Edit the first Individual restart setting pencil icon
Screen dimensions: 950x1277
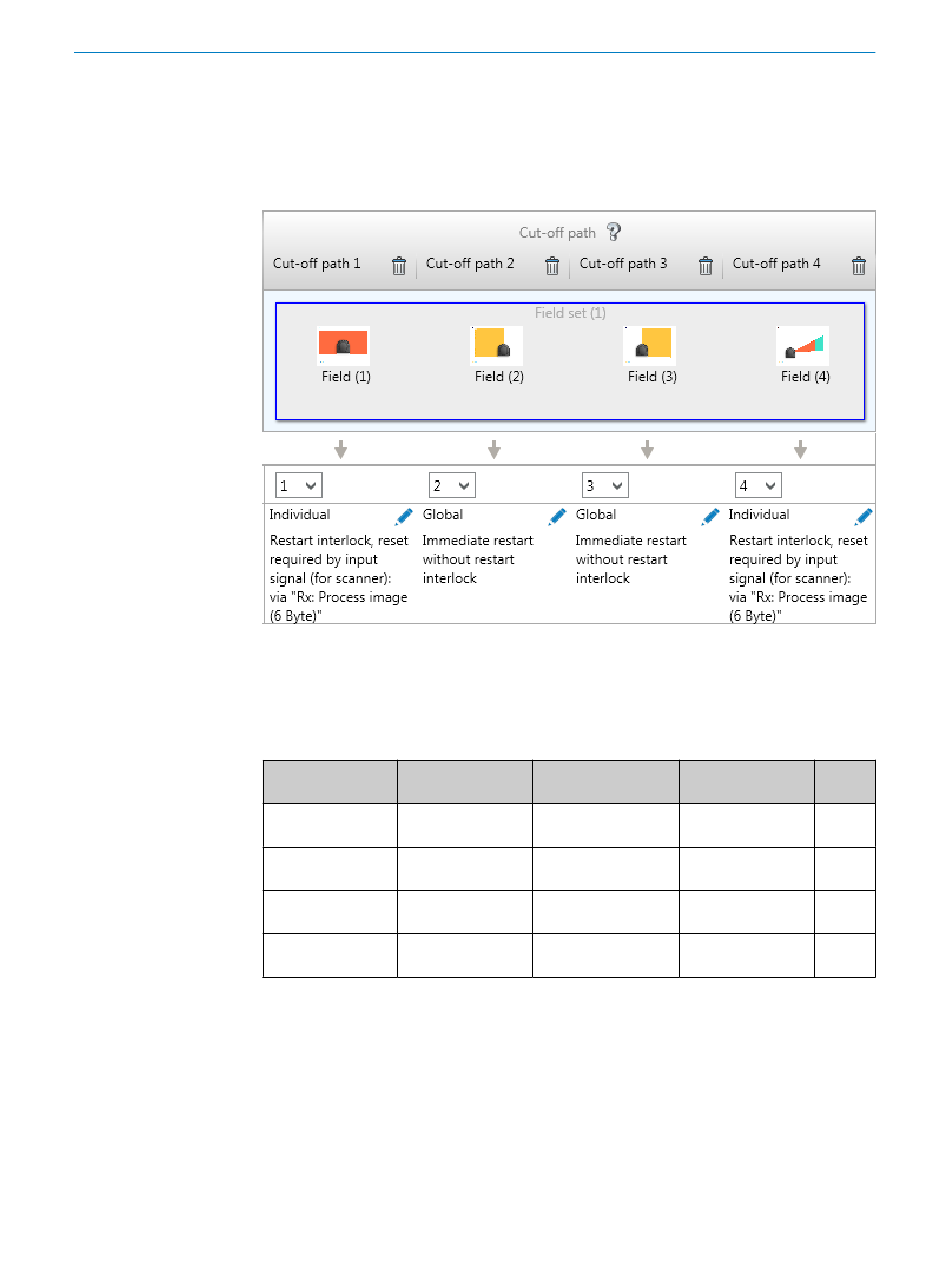coord(404,516)
